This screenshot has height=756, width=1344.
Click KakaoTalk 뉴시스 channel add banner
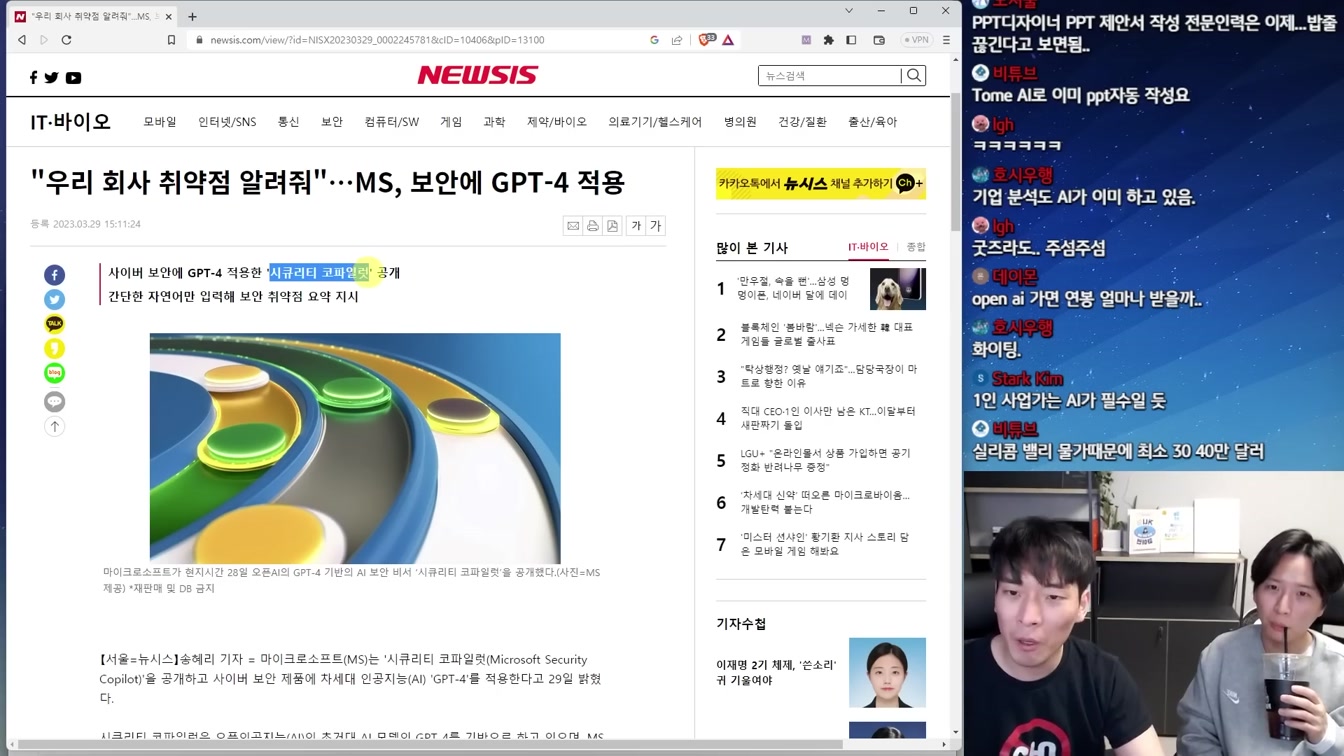pos(821,183)
